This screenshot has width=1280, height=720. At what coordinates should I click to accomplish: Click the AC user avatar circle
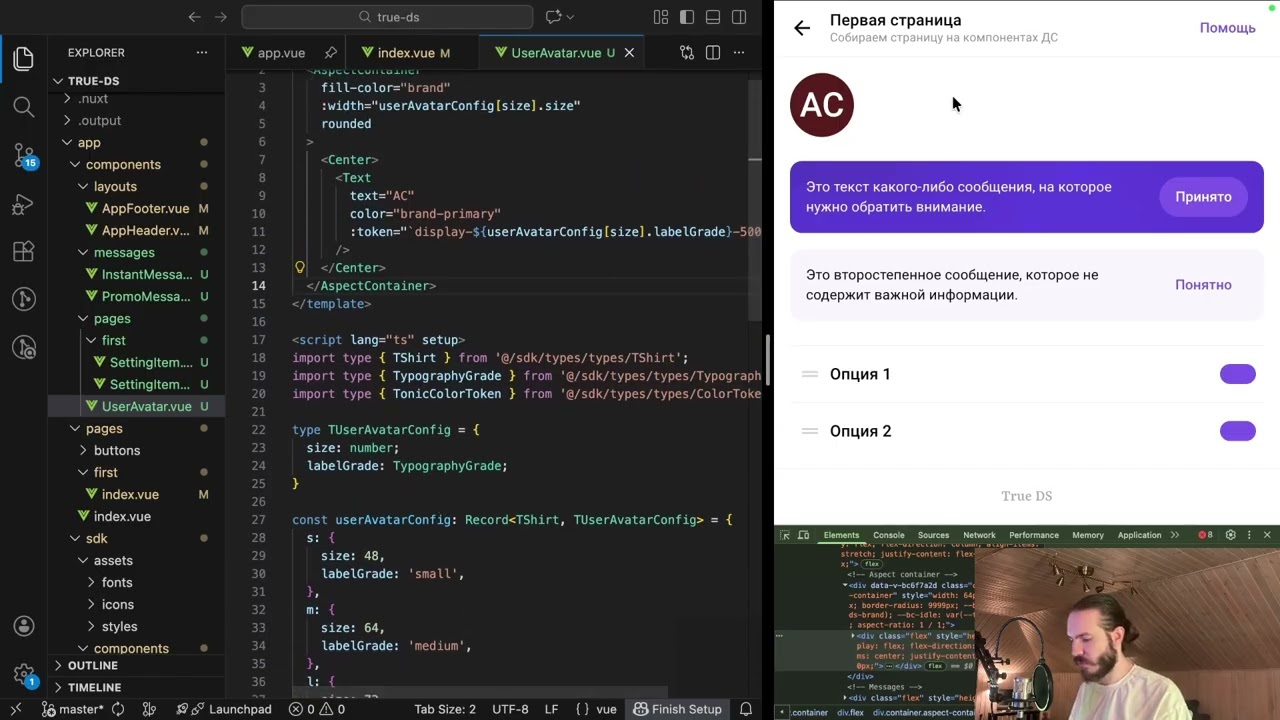[822, 105]
